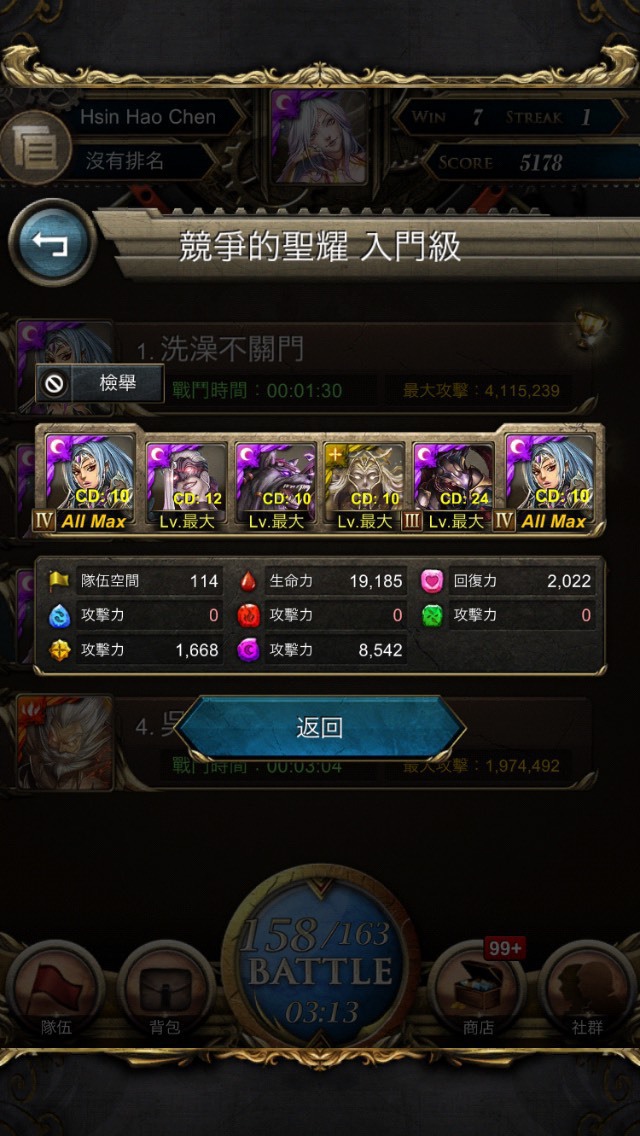Tap the dark attribute 攻擊力 8,542 stat

coord(321,650)
